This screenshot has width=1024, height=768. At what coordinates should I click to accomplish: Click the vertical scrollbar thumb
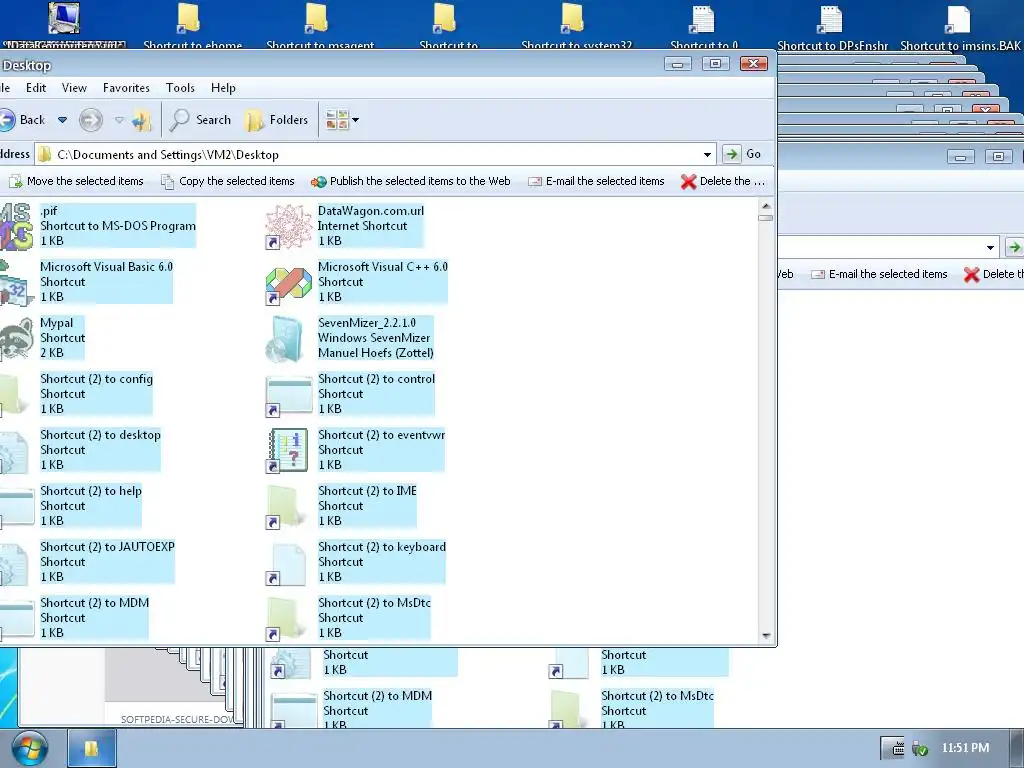766,218
